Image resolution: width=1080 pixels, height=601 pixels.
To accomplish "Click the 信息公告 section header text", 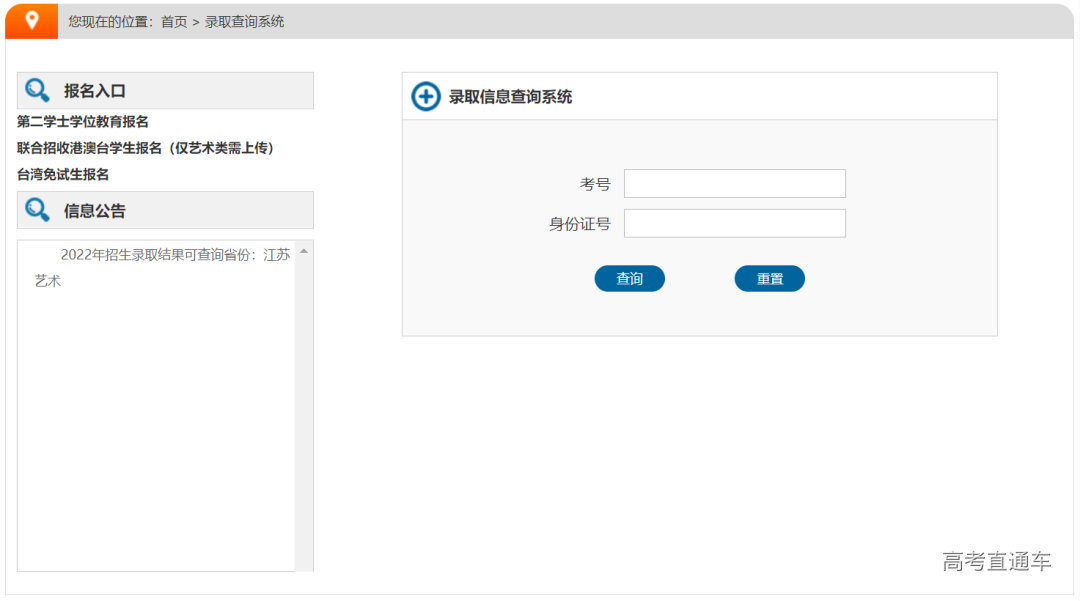I will (95, 211).
